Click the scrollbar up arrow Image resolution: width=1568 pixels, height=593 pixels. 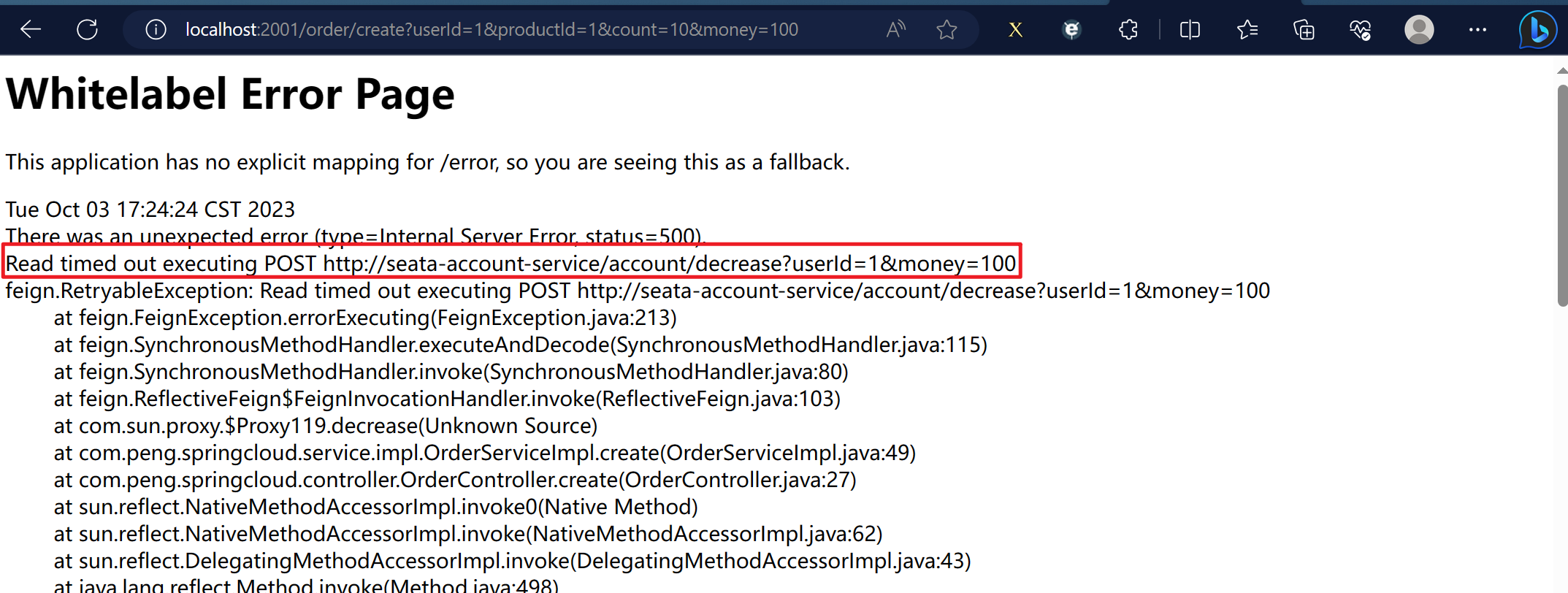coord(1562,71)
